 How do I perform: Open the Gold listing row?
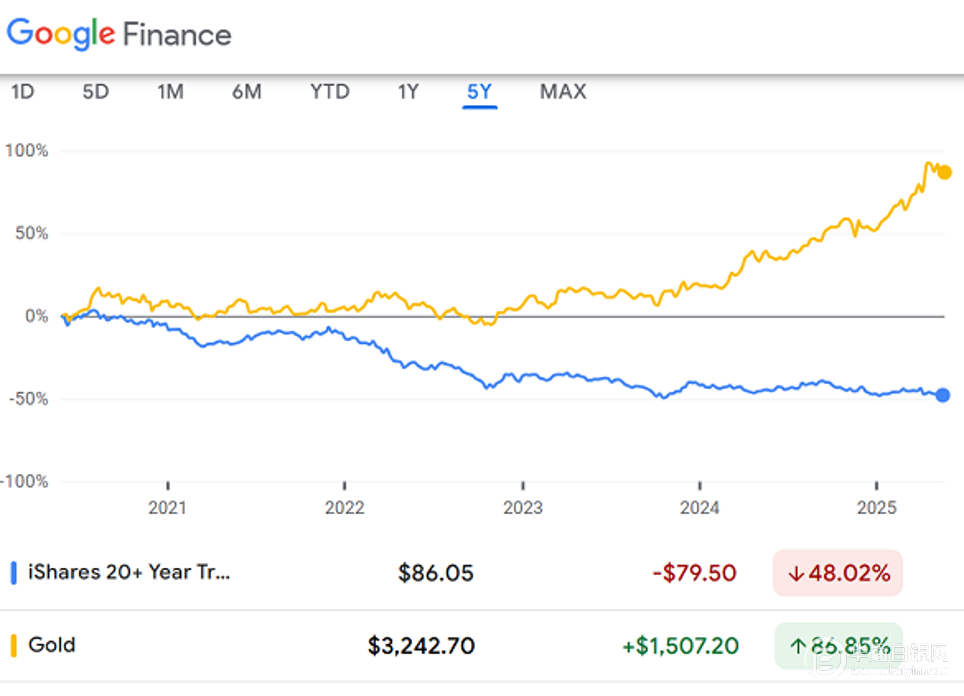pos(52,645)
